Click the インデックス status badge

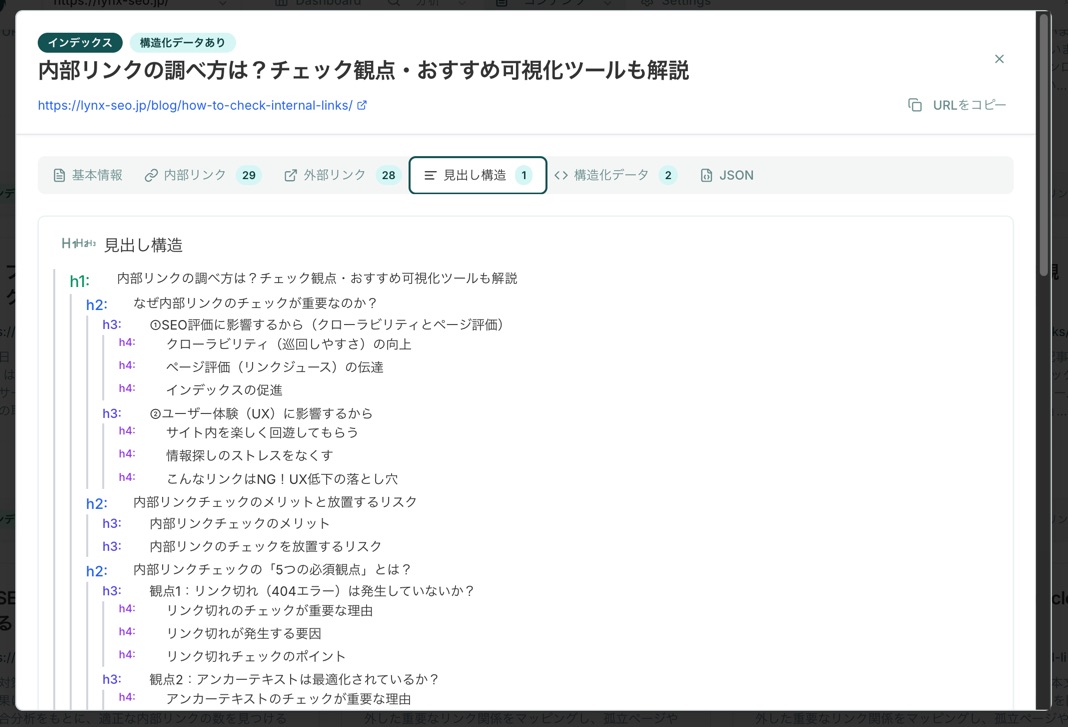point(80,43)
